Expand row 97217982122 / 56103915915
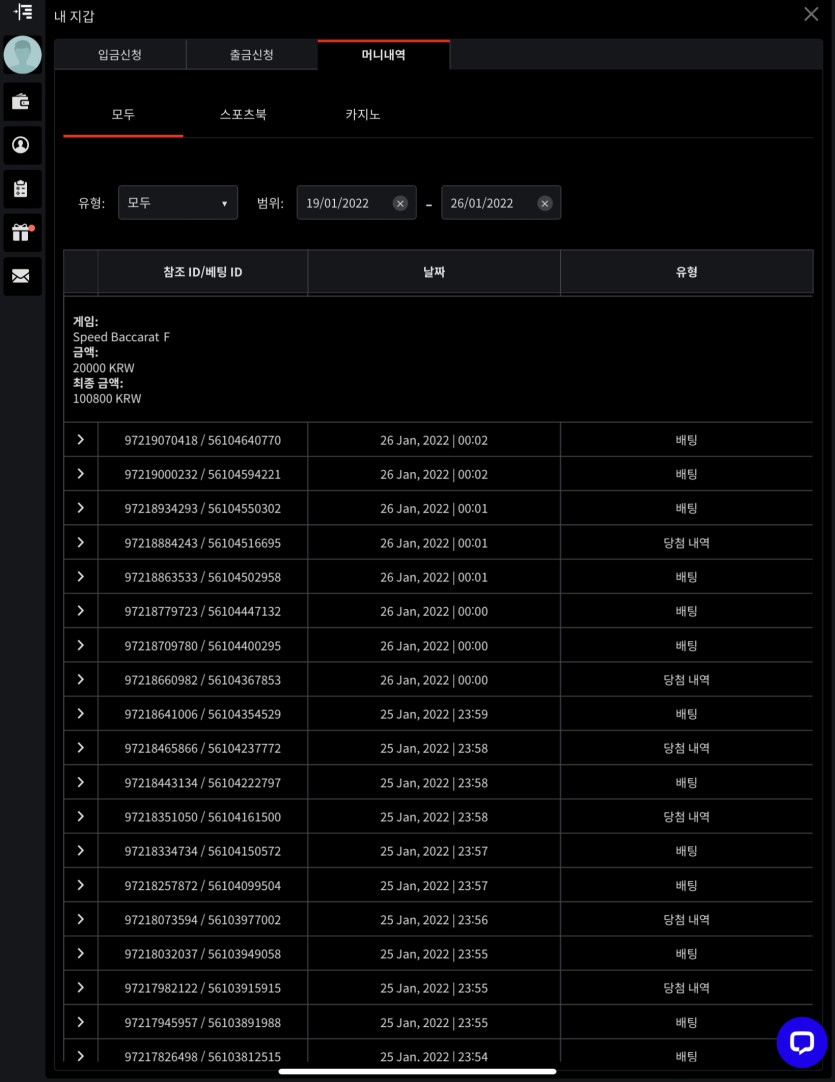Image resolution: width=835 pixels, height=1082 pixels. (81, 987)
